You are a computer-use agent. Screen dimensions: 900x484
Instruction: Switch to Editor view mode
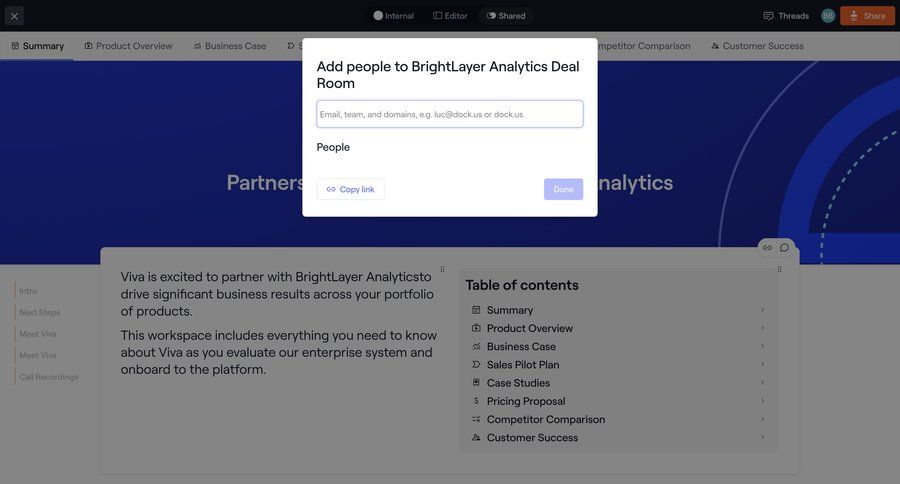tap(450, 16)
